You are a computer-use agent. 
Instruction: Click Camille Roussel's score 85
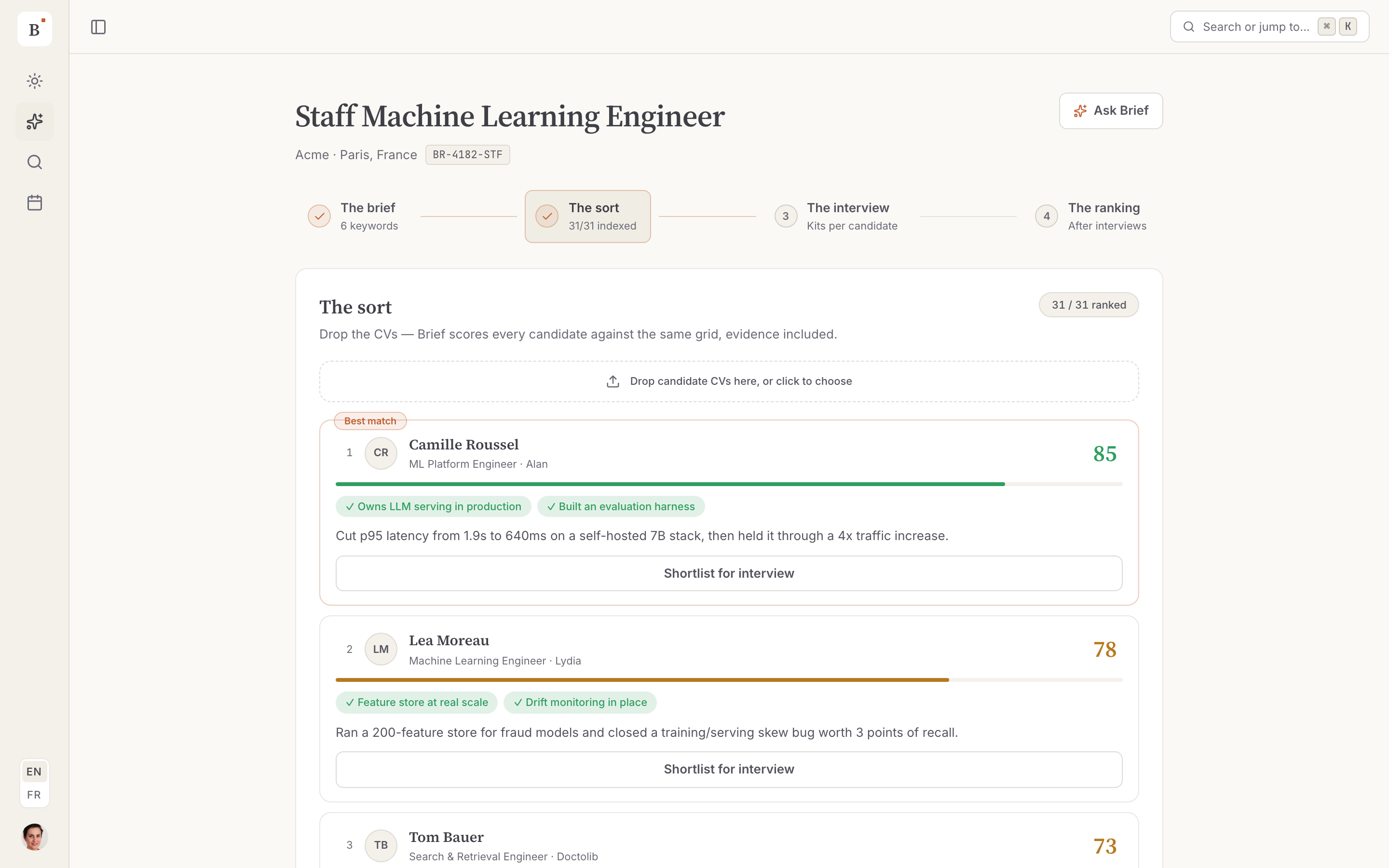[x=1105, y=454]
